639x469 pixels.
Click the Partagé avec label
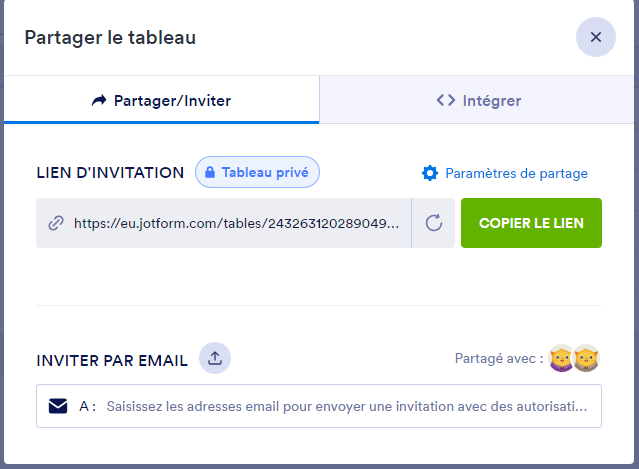pyautogui.click(x=498, y=358)
